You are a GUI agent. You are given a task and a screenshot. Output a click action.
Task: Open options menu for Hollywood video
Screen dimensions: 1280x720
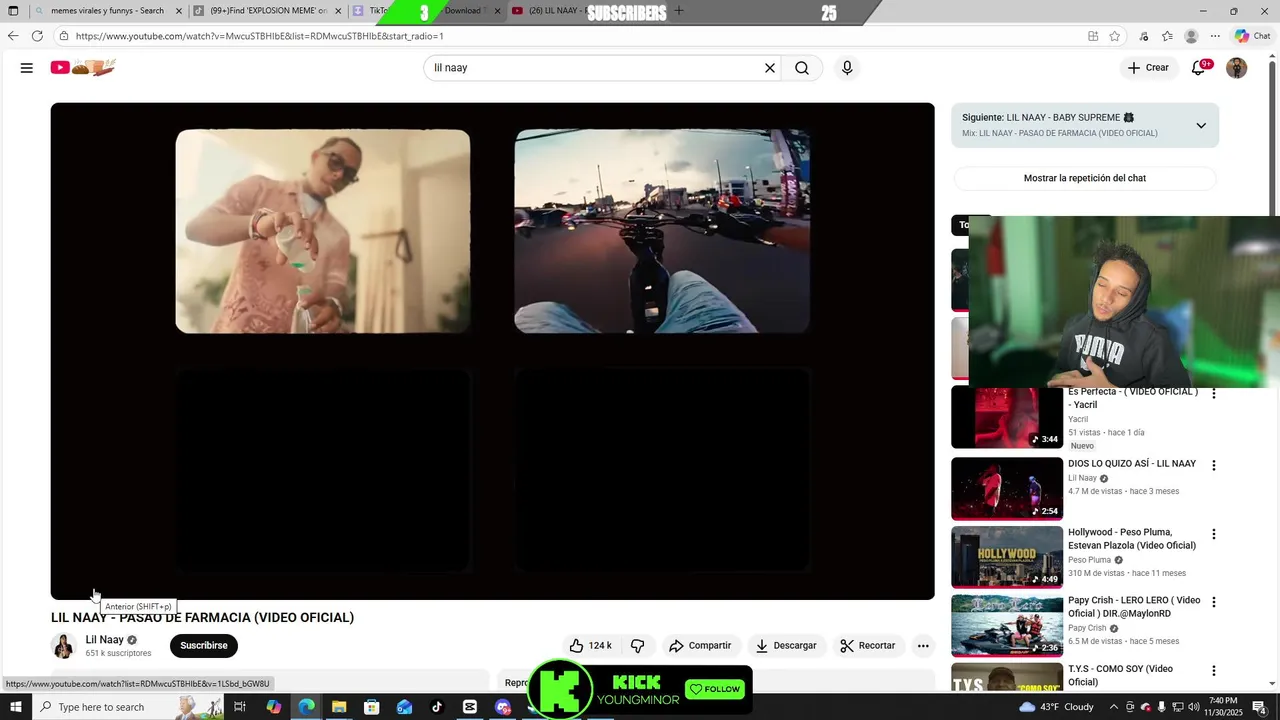click(1214, 534)
